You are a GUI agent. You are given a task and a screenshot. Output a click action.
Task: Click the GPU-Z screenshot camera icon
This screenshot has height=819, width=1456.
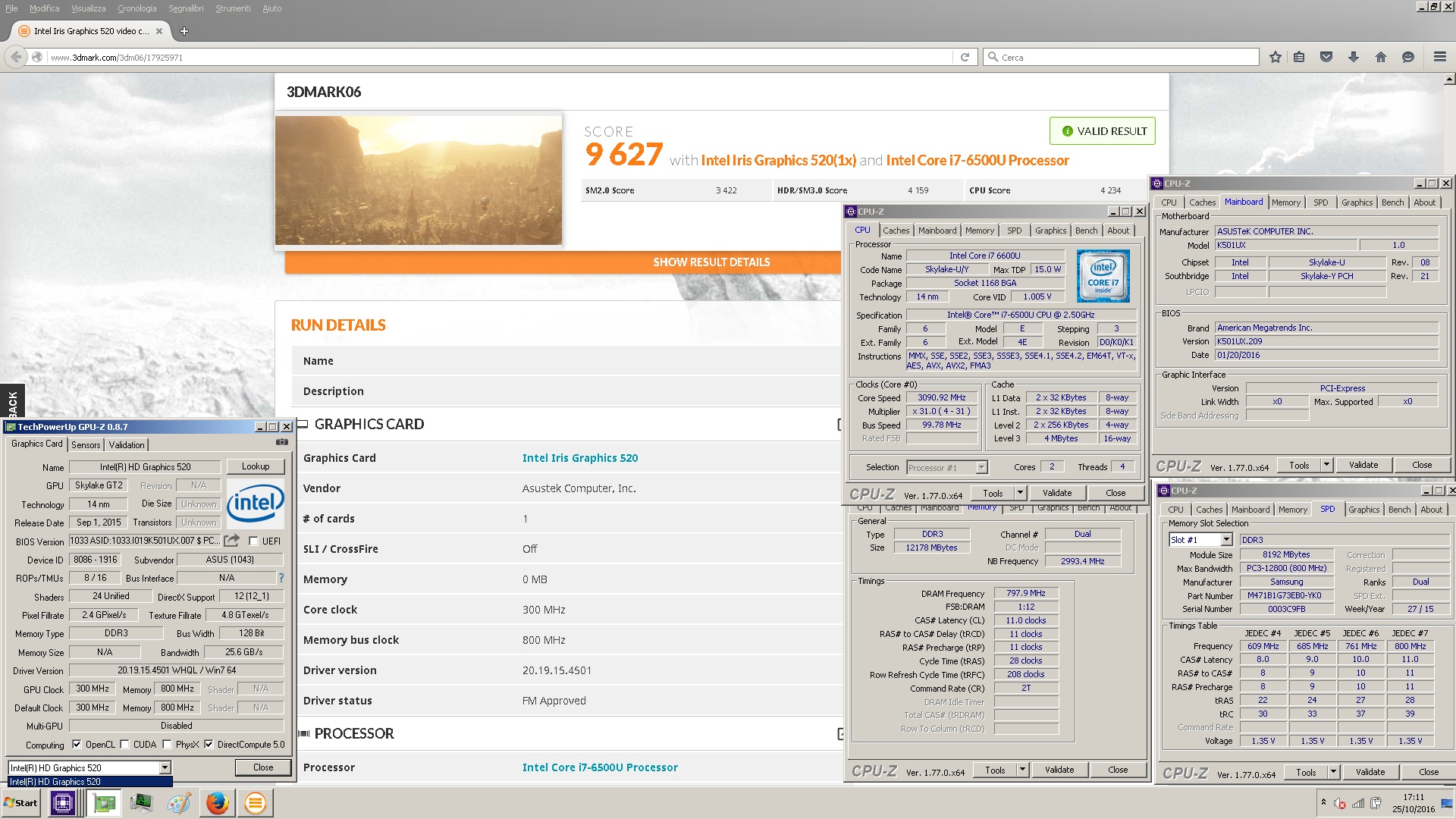[282, 442]
